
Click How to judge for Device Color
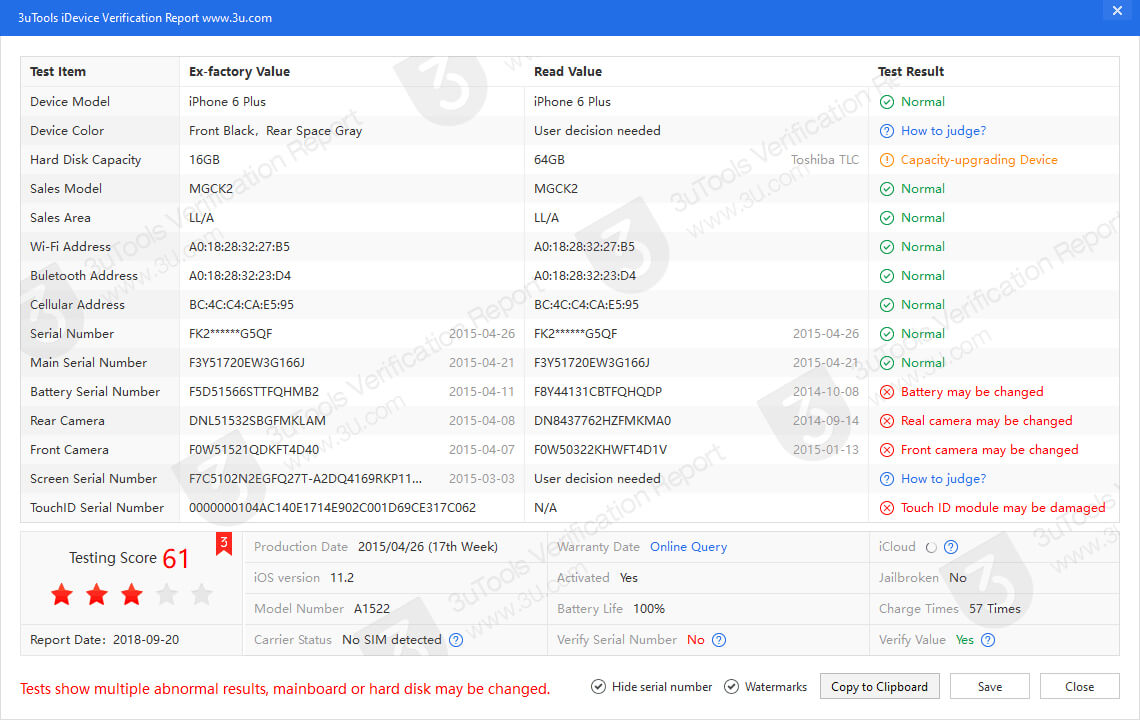(886, 130)
